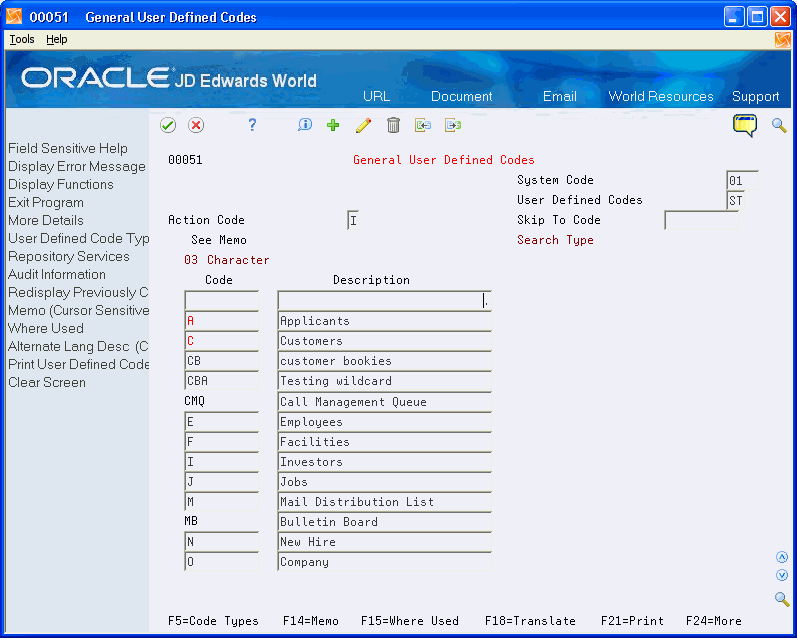This screenshot has width=797, height=638.
Task: Click the User Defined Codes field
Action: click(735, 200)
